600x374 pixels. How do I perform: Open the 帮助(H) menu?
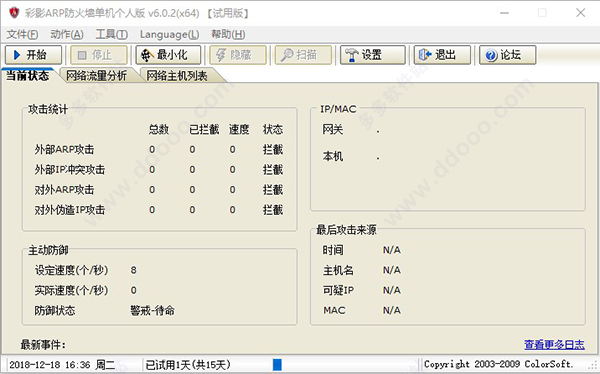click(228, 34)
